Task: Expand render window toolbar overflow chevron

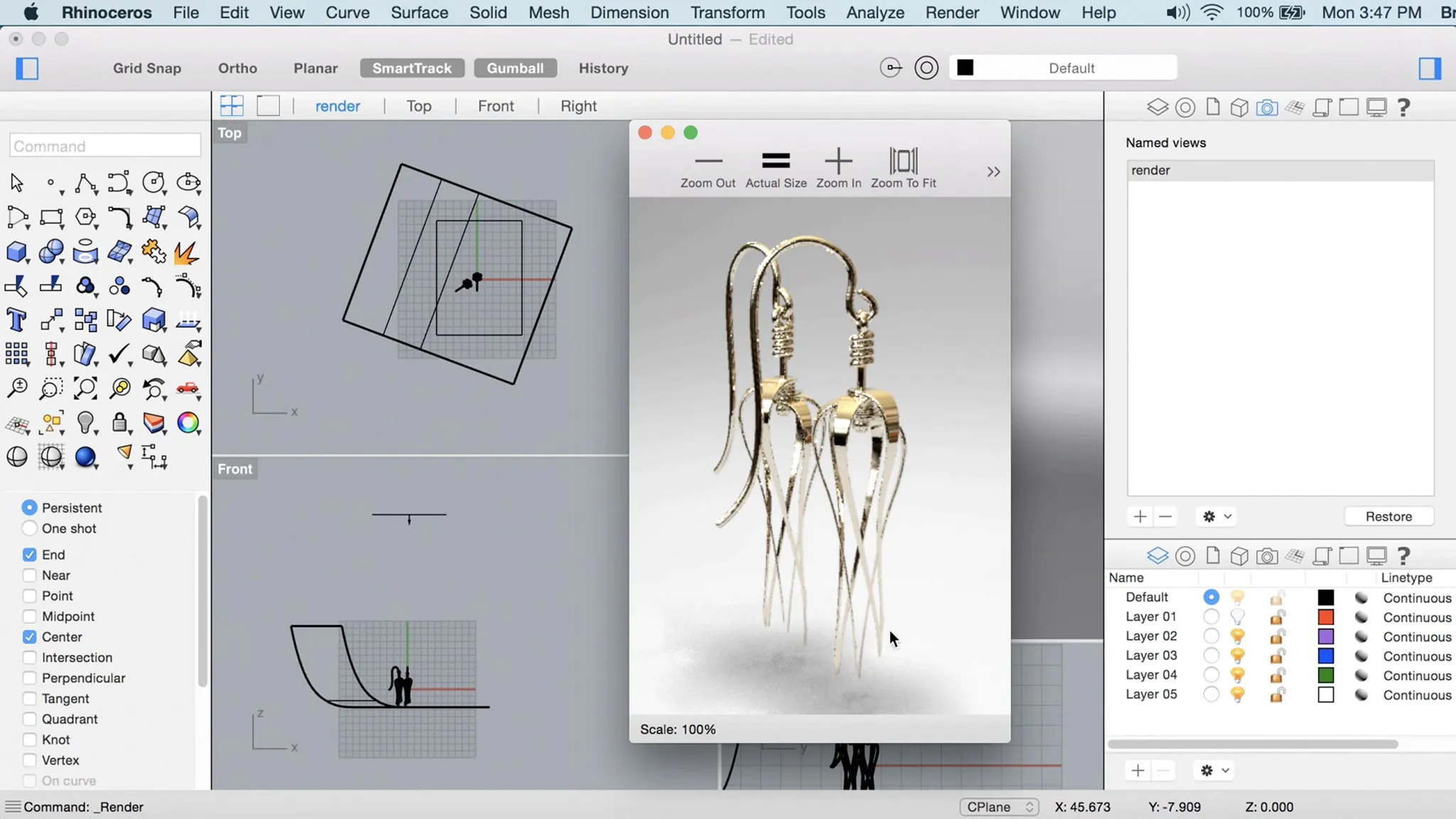Action: pyautogui.click(x=993, y=171)
